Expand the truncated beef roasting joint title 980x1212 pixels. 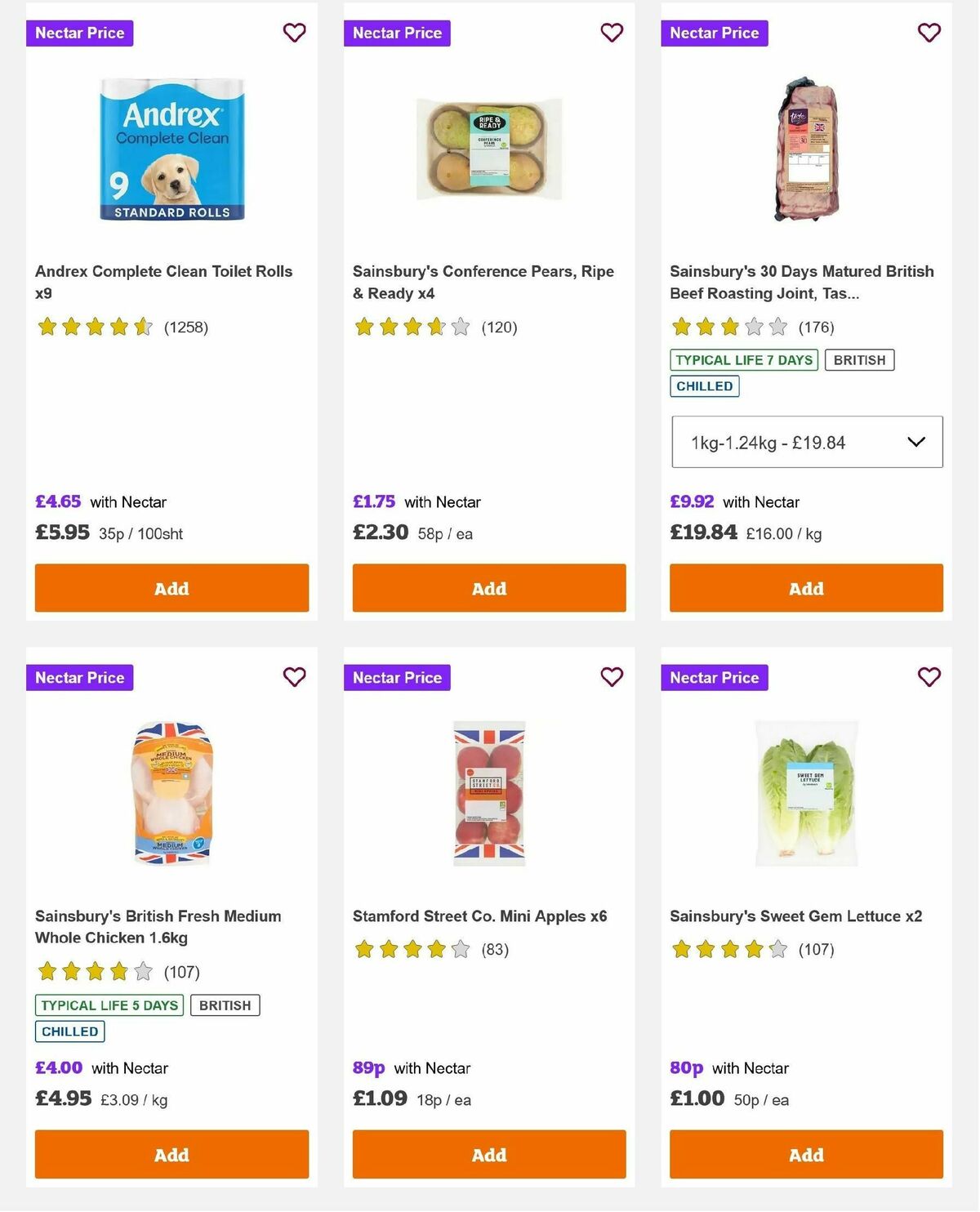(801, 282)
